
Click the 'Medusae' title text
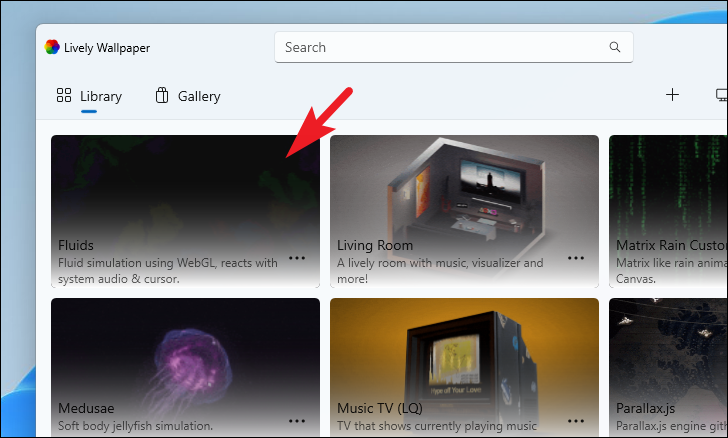point(86,408)
